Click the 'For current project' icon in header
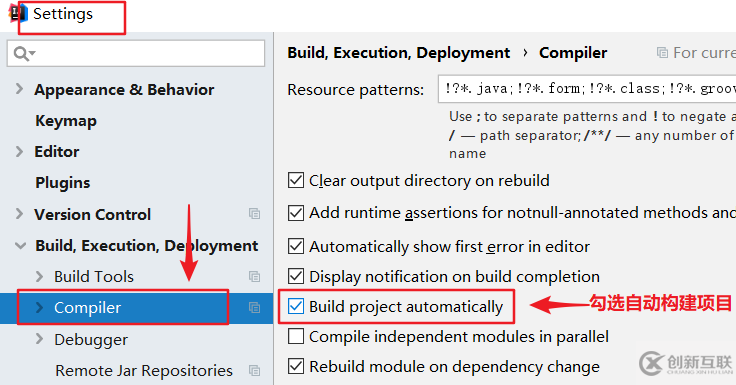 click(x=662, y=53)
